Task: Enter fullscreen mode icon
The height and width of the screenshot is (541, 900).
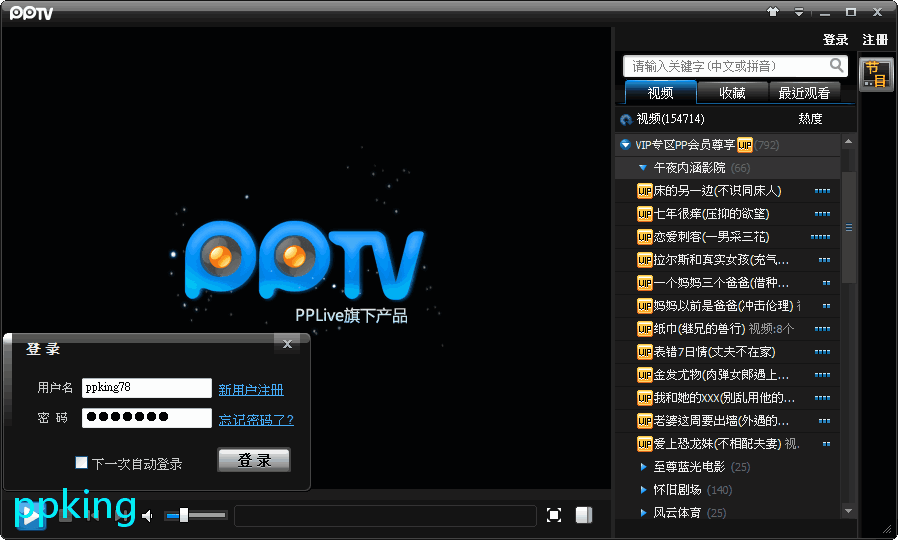Action: 553,515
